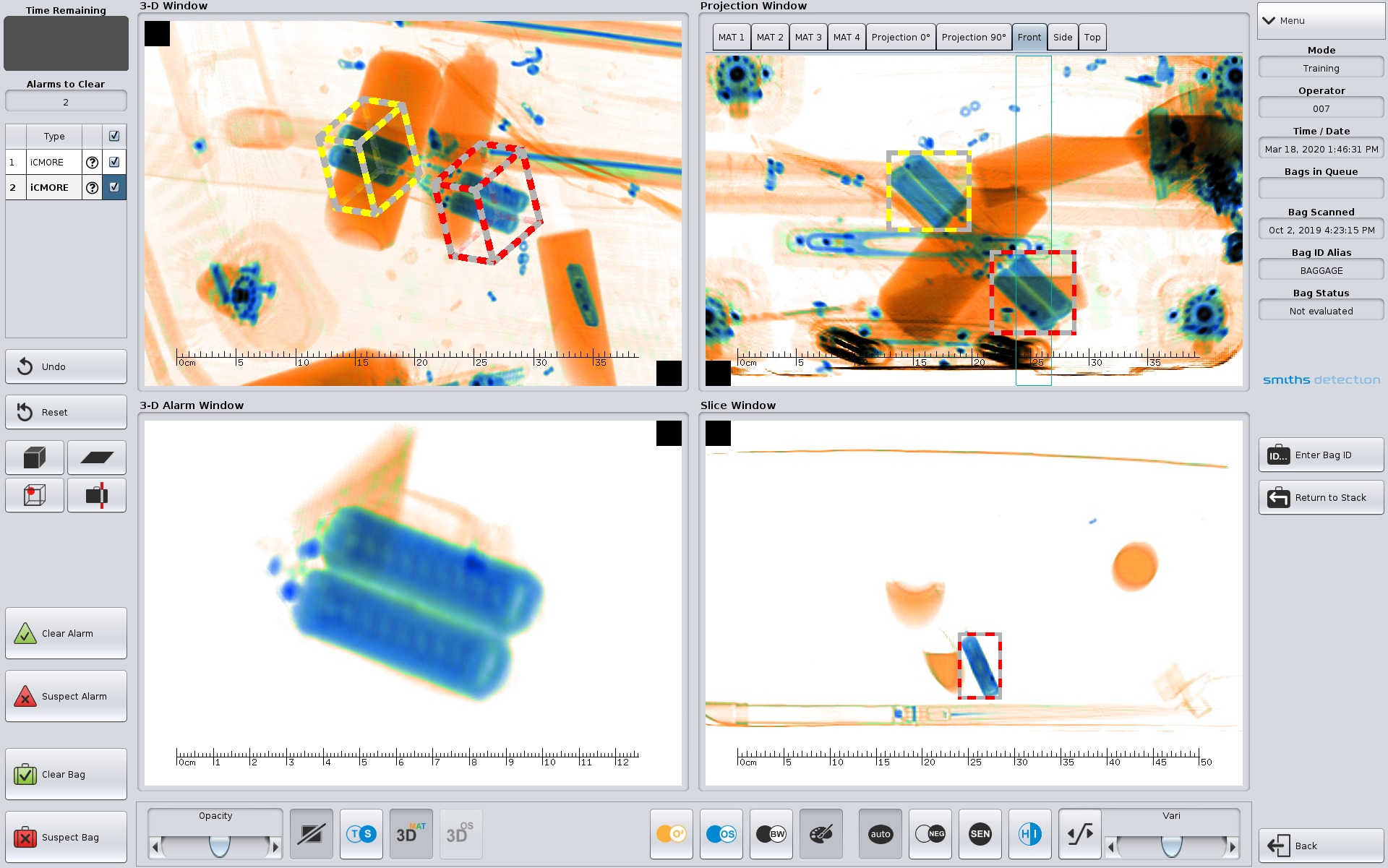The height and width of the screenshot is (868, 1388).
Task: Click Opacity slider right arrow
Action: pos(275,846)
